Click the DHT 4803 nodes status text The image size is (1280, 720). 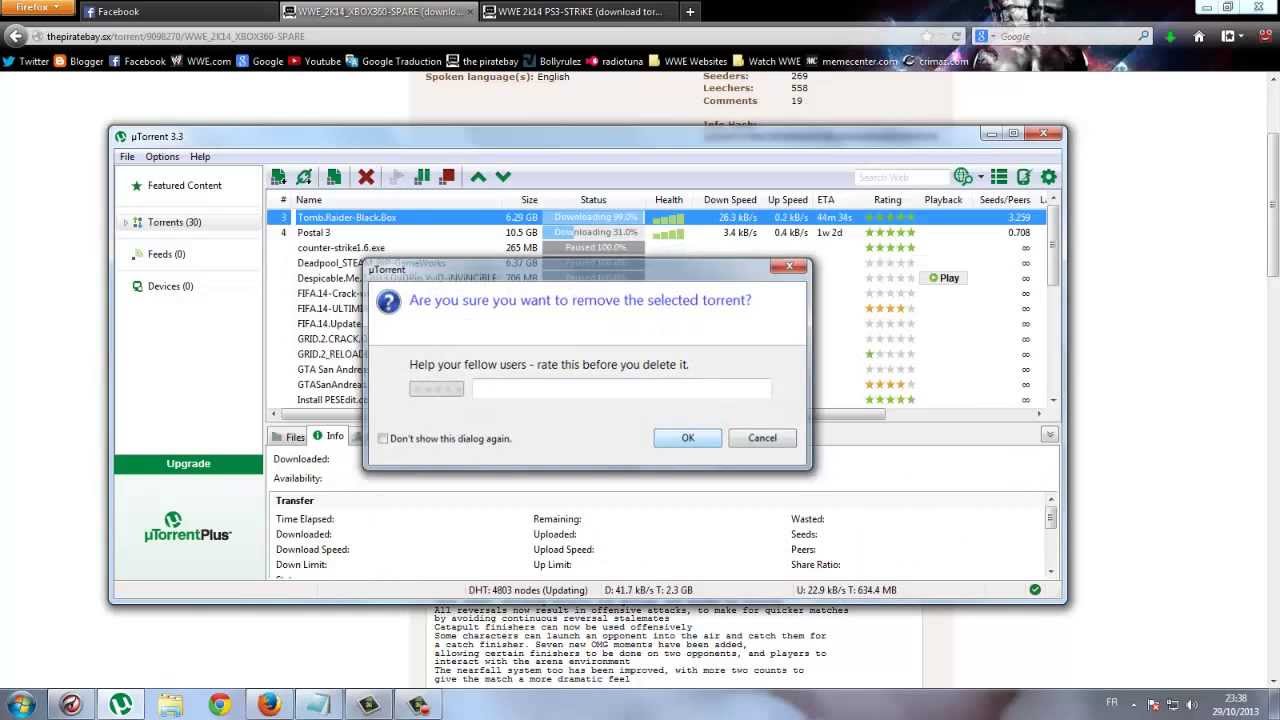tap(530, 590)
